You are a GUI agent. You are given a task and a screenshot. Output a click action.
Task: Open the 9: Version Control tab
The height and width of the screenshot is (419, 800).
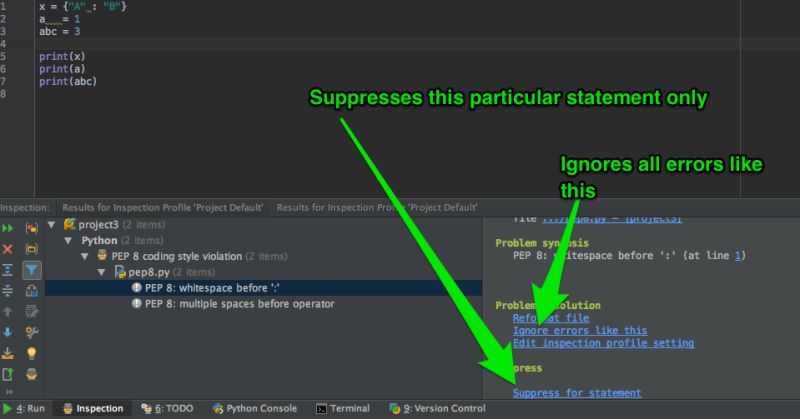click(437, 409)
